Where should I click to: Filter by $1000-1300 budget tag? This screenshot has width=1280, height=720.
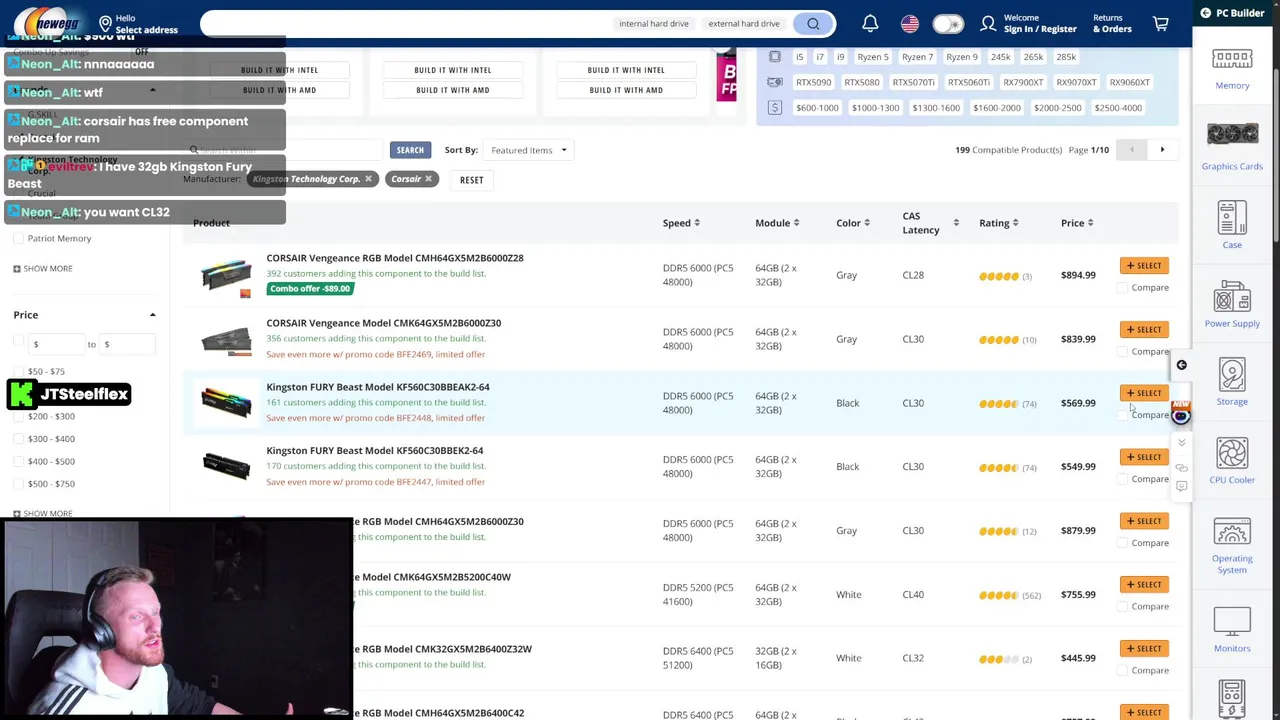[875, 107]
